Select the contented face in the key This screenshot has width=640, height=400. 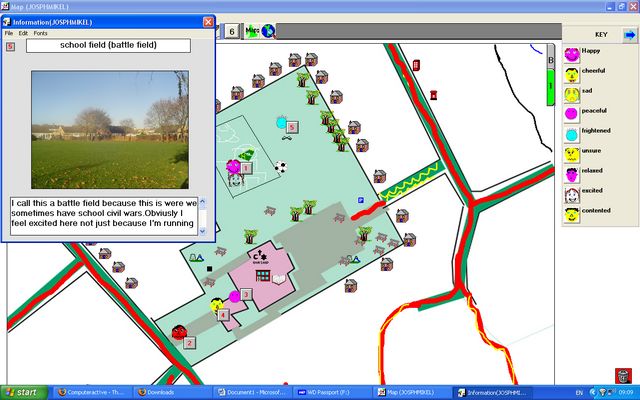coord(572,215)
